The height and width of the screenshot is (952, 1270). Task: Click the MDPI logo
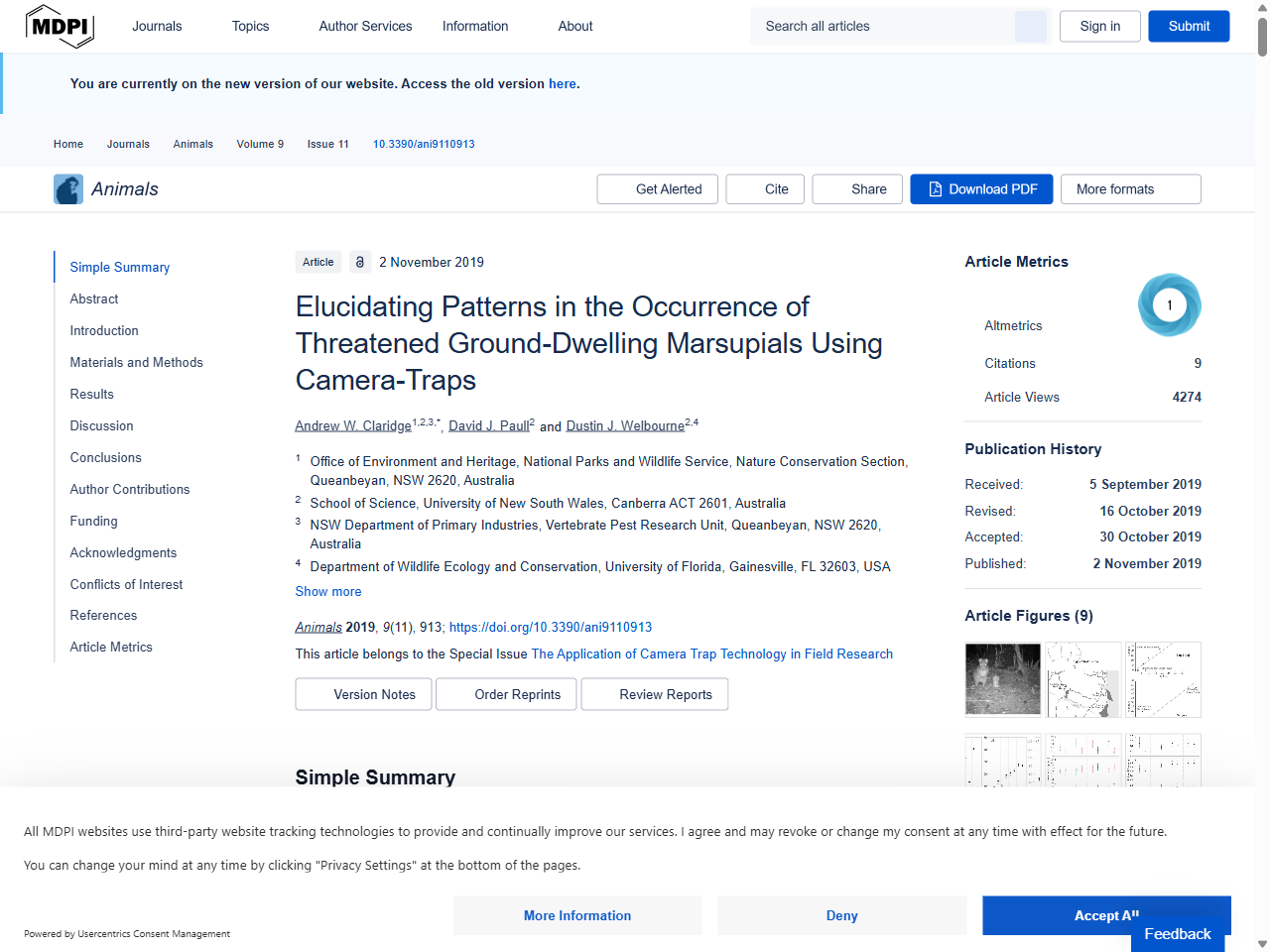[x=60, y=26]
